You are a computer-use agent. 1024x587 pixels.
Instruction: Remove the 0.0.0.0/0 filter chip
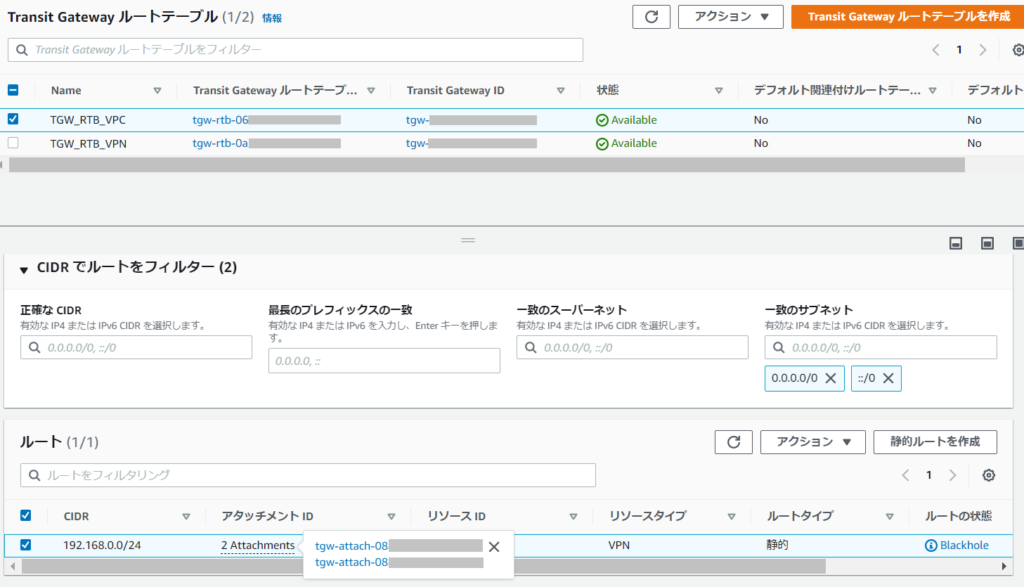point(831,378)
